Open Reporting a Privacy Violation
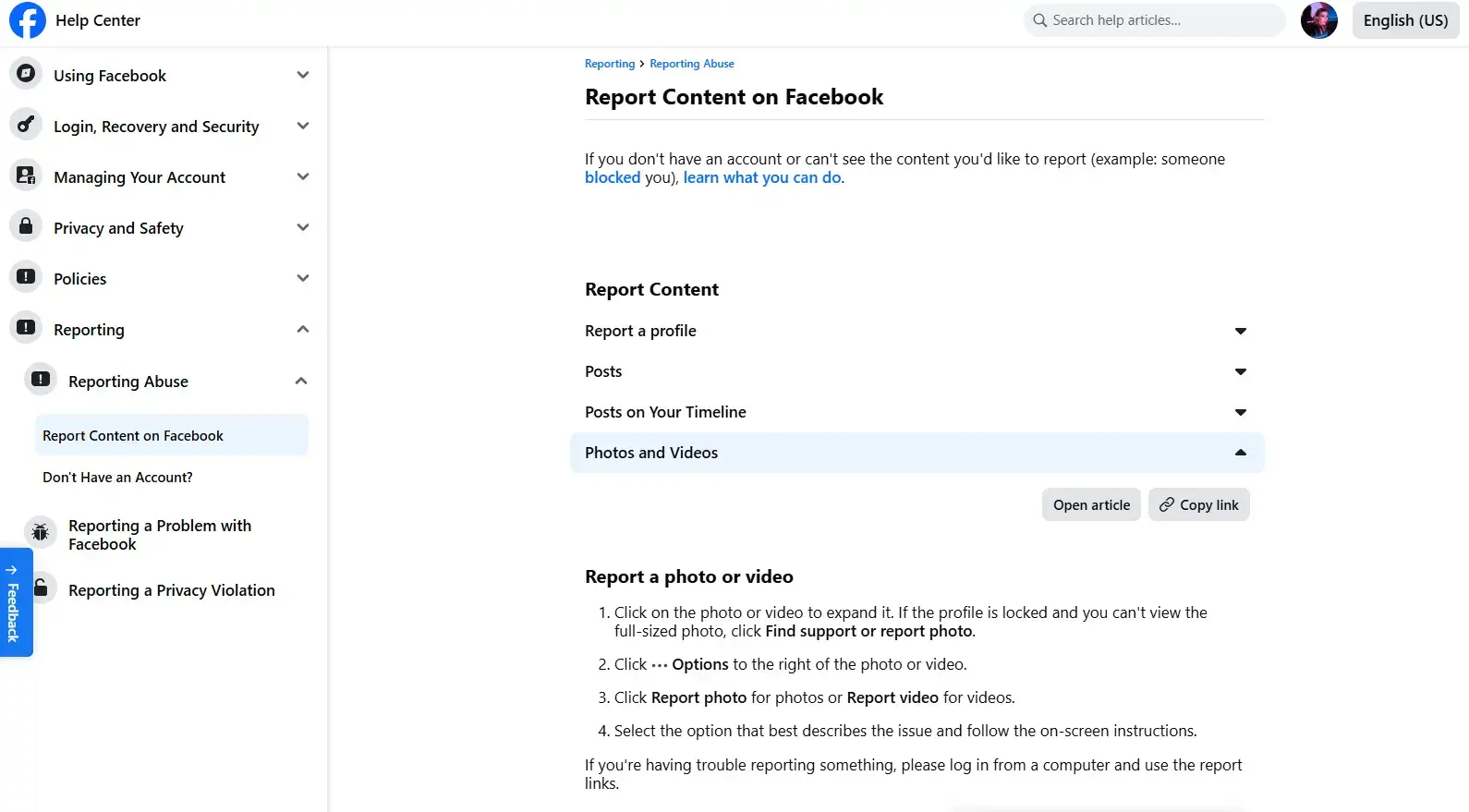The image size is (1469, 812). [172, 589]
